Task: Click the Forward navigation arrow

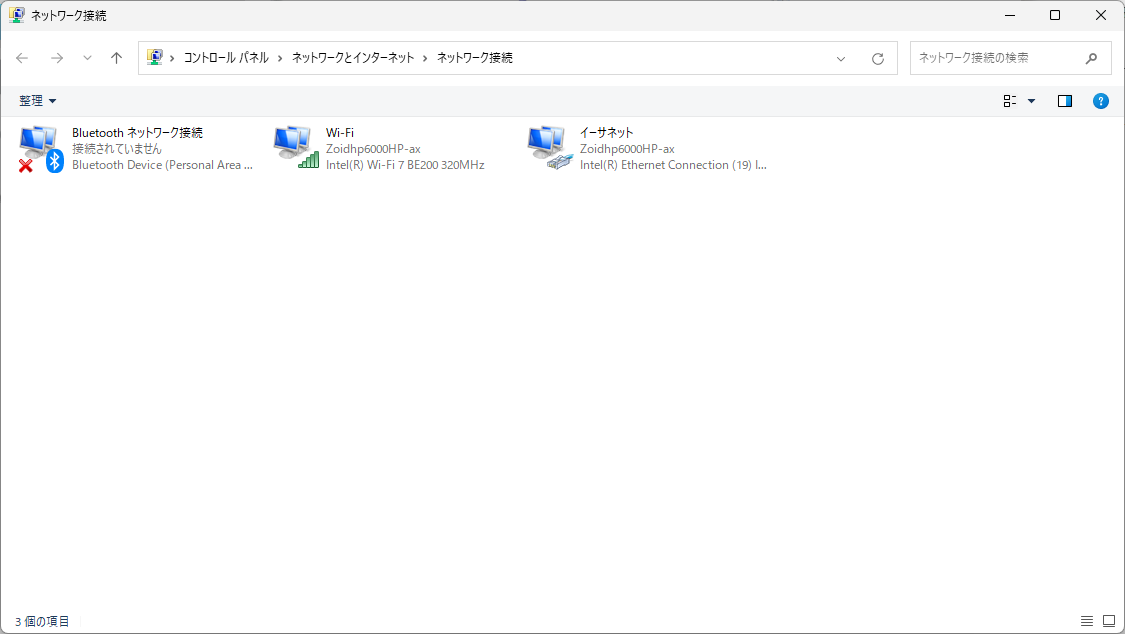Action: click(x=56, y=58)
